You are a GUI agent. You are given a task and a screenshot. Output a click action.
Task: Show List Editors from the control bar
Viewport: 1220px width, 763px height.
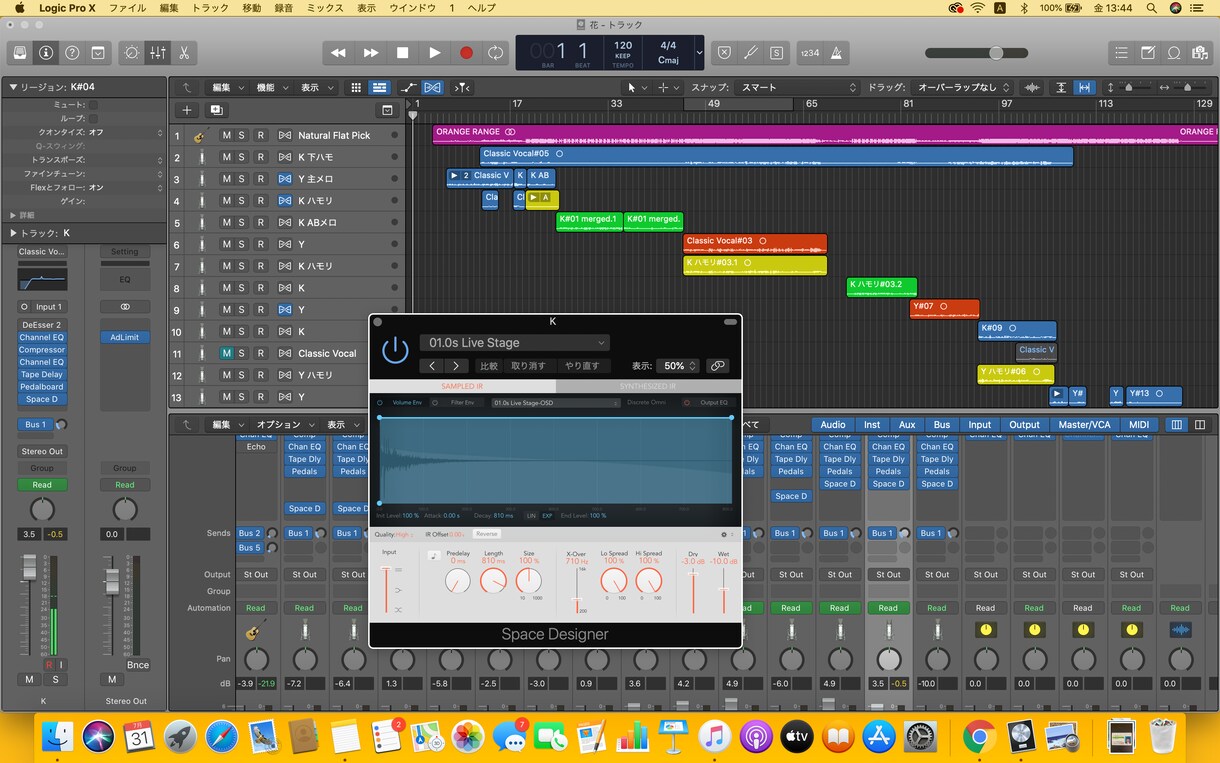point(1121,53)
